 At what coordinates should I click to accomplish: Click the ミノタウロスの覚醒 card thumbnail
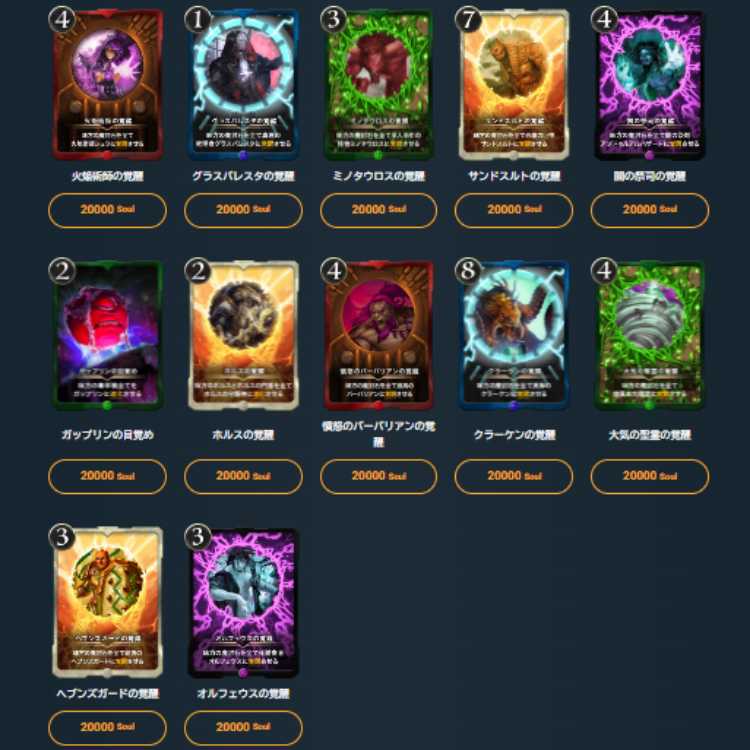(378, 85)
